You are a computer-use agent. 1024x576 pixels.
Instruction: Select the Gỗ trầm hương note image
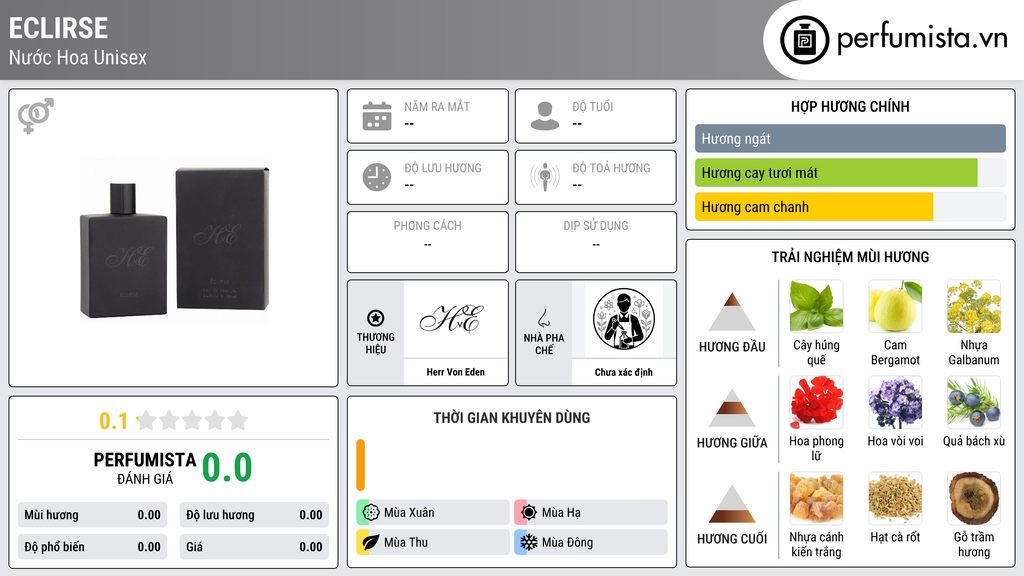(974, 498)
